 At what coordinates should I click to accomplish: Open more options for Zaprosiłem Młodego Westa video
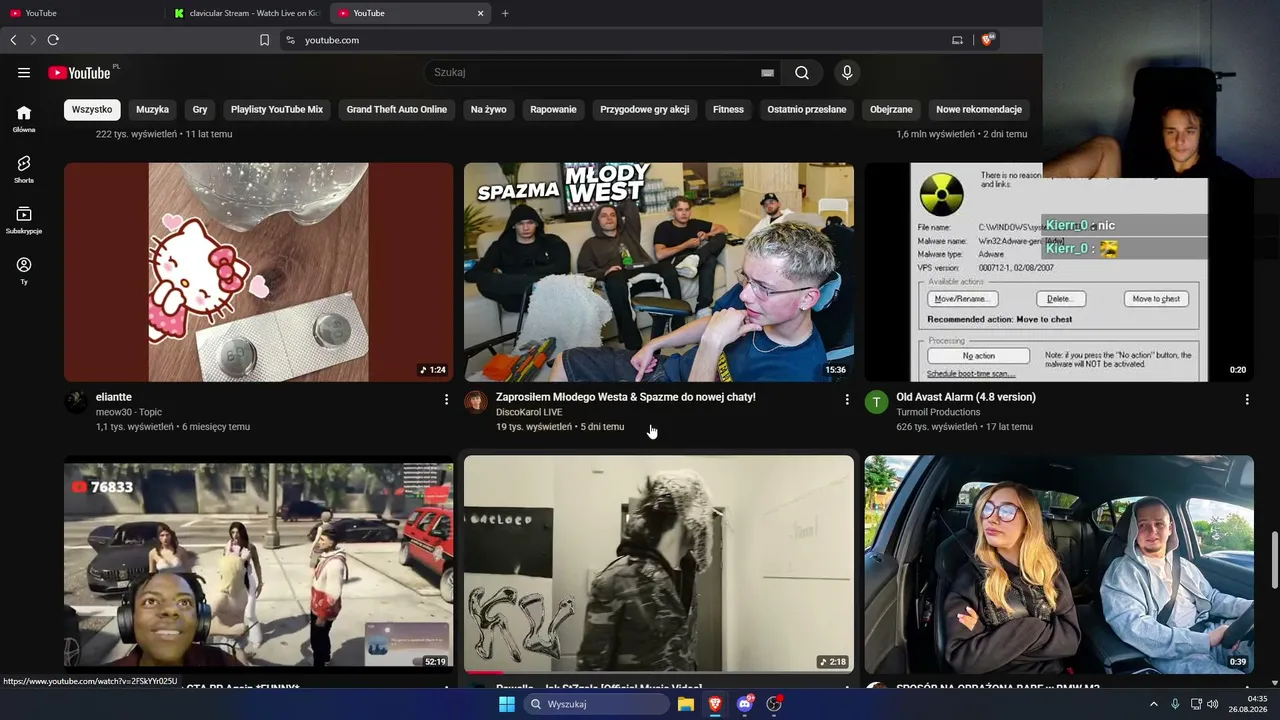pyautogui.click(x=846, y=399)
